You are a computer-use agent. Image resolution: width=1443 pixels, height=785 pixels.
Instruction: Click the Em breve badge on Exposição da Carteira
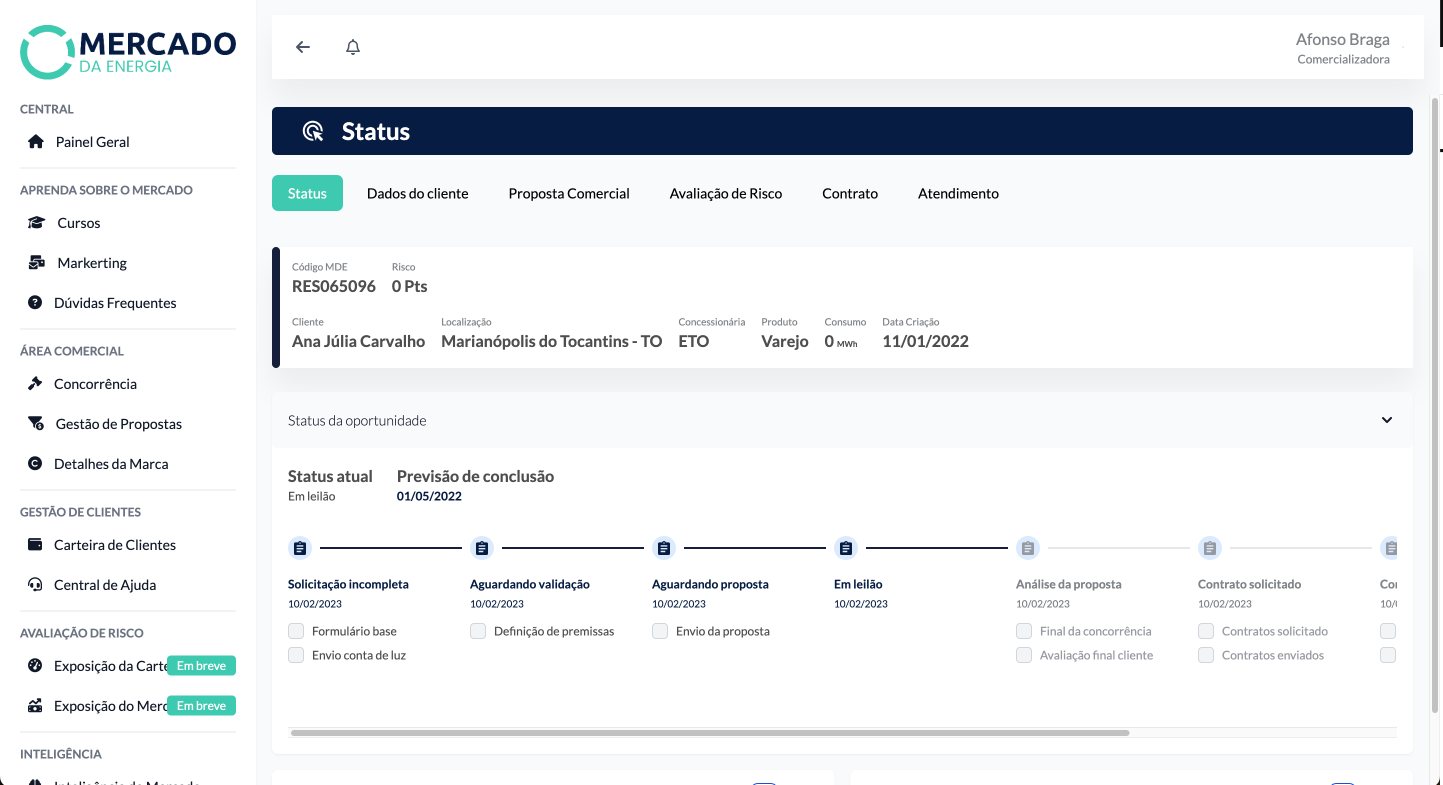point(201,666)
